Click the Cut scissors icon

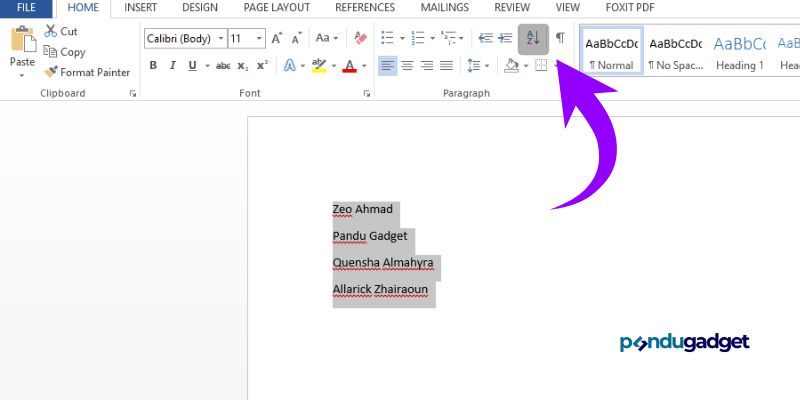(x=60, y=31)
